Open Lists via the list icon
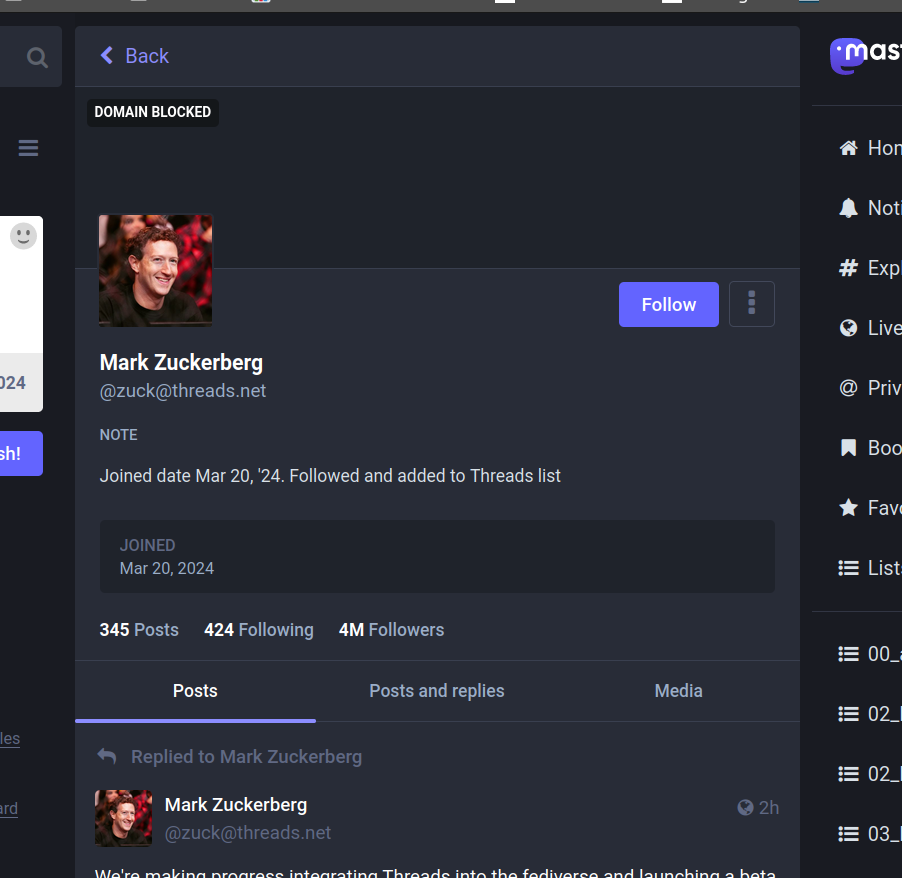902x878 pixels. coord(849,568)
